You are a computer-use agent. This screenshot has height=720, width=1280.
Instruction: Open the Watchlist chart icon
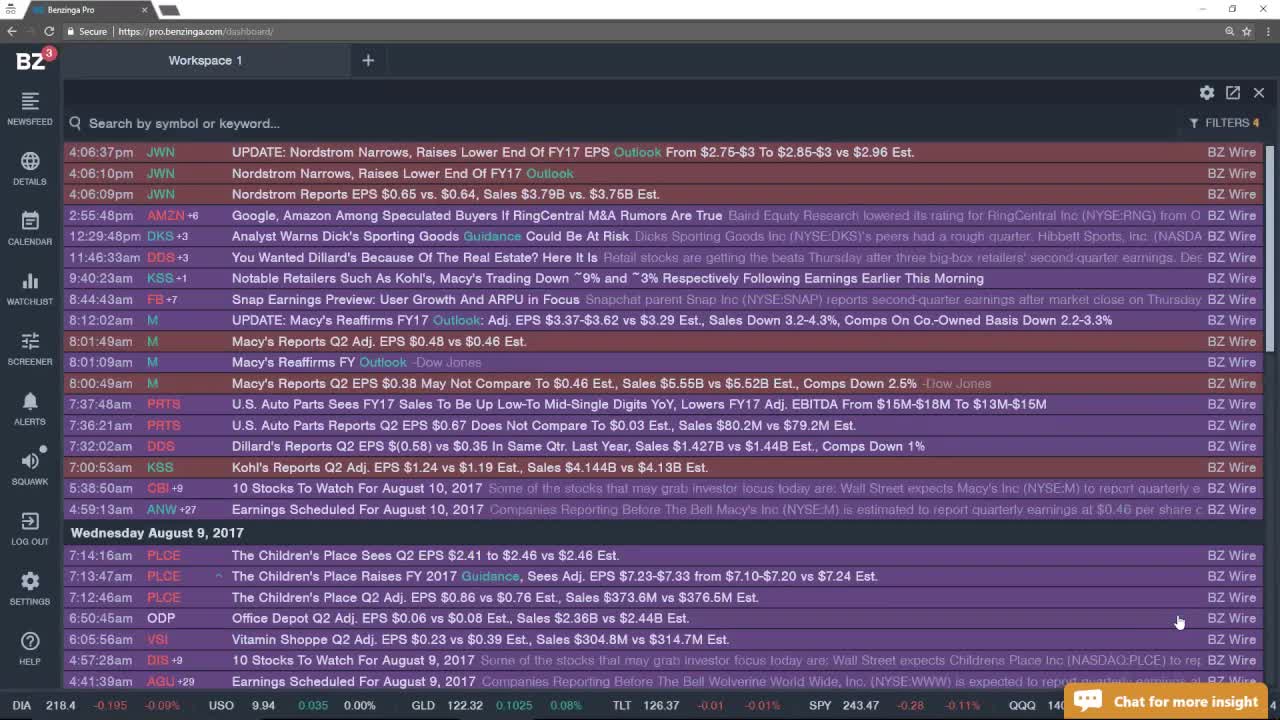tap(30, 288)
